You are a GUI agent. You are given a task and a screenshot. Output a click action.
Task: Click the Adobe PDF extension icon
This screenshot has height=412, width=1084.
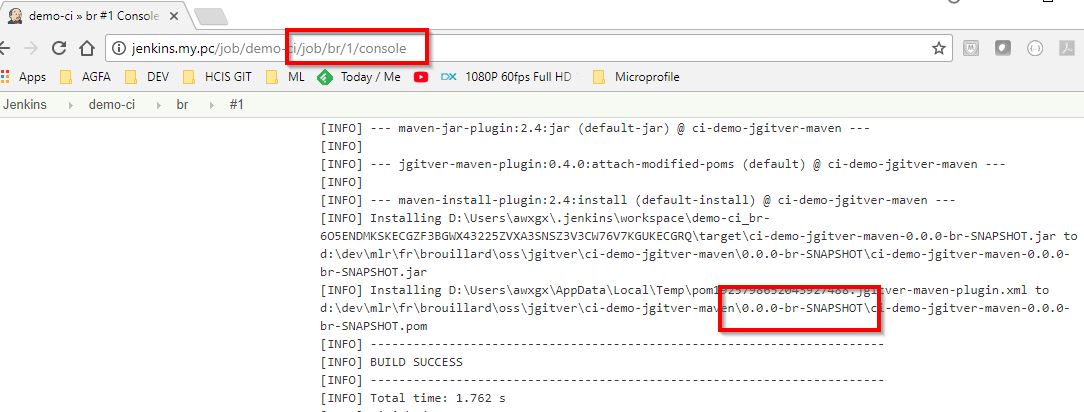point(1069,48)
